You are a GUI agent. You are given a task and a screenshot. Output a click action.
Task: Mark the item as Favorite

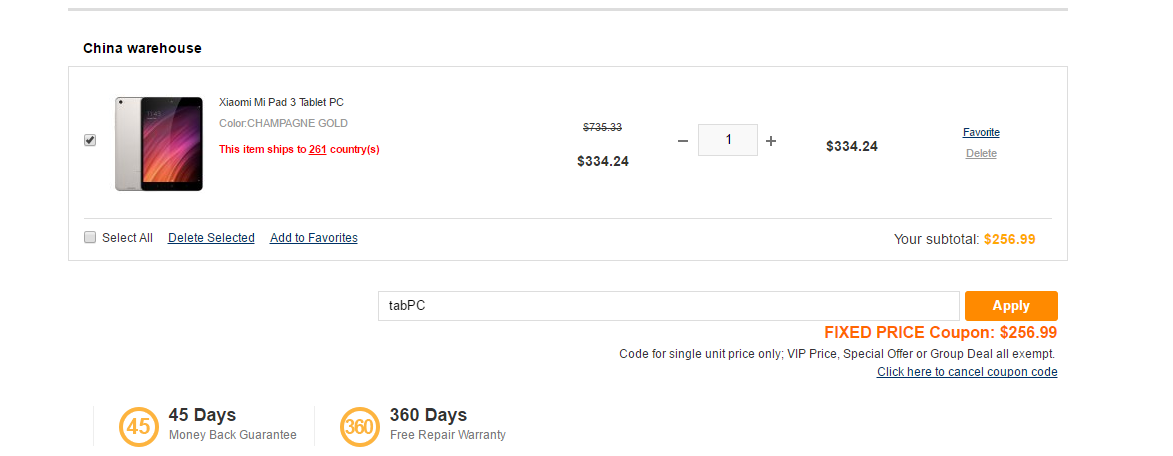coord(981,132)
